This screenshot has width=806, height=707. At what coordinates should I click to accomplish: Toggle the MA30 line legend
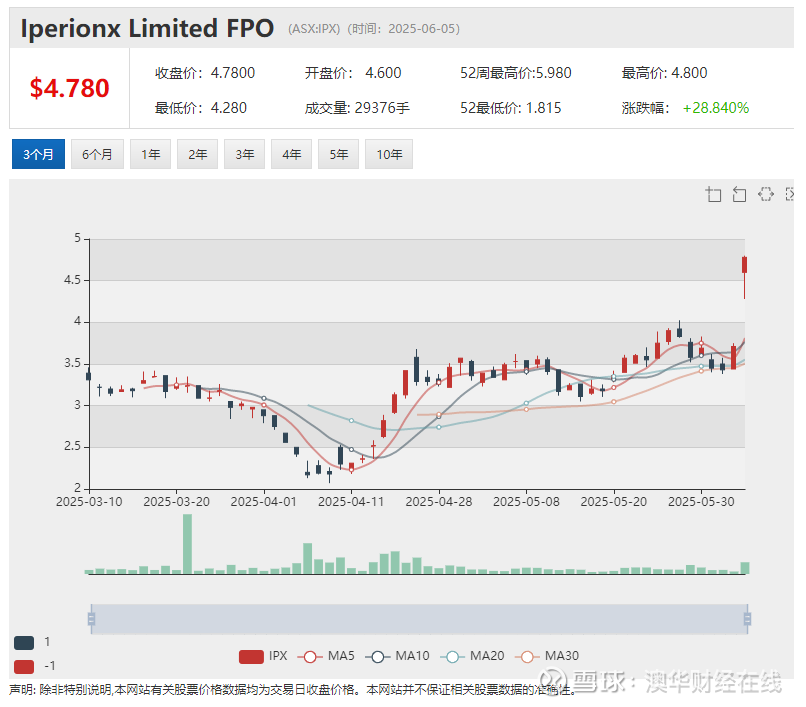tap(546, 656)
